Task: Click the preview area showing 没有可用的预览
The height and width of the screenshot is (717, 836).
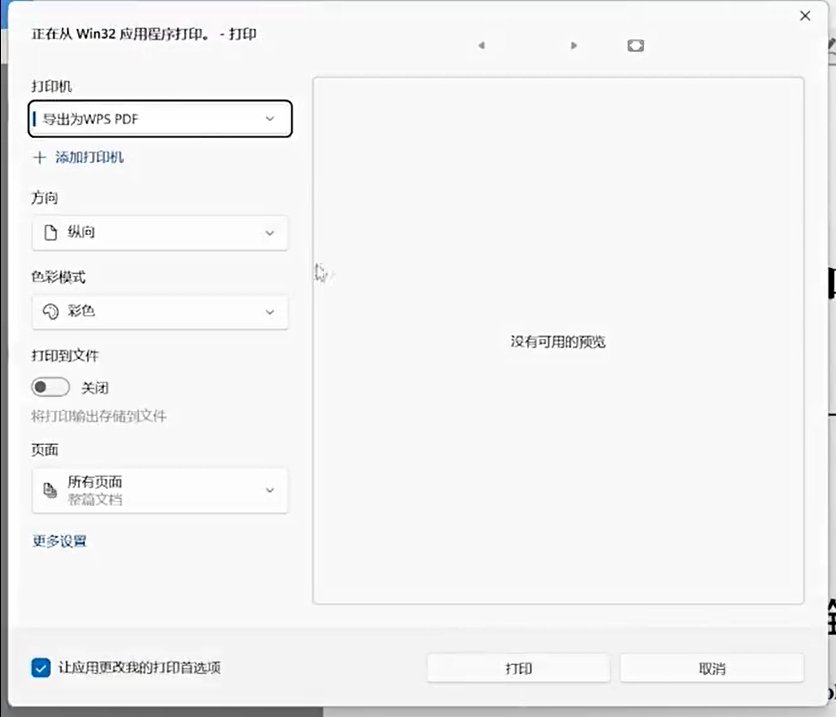Action: tap(558, 340)
